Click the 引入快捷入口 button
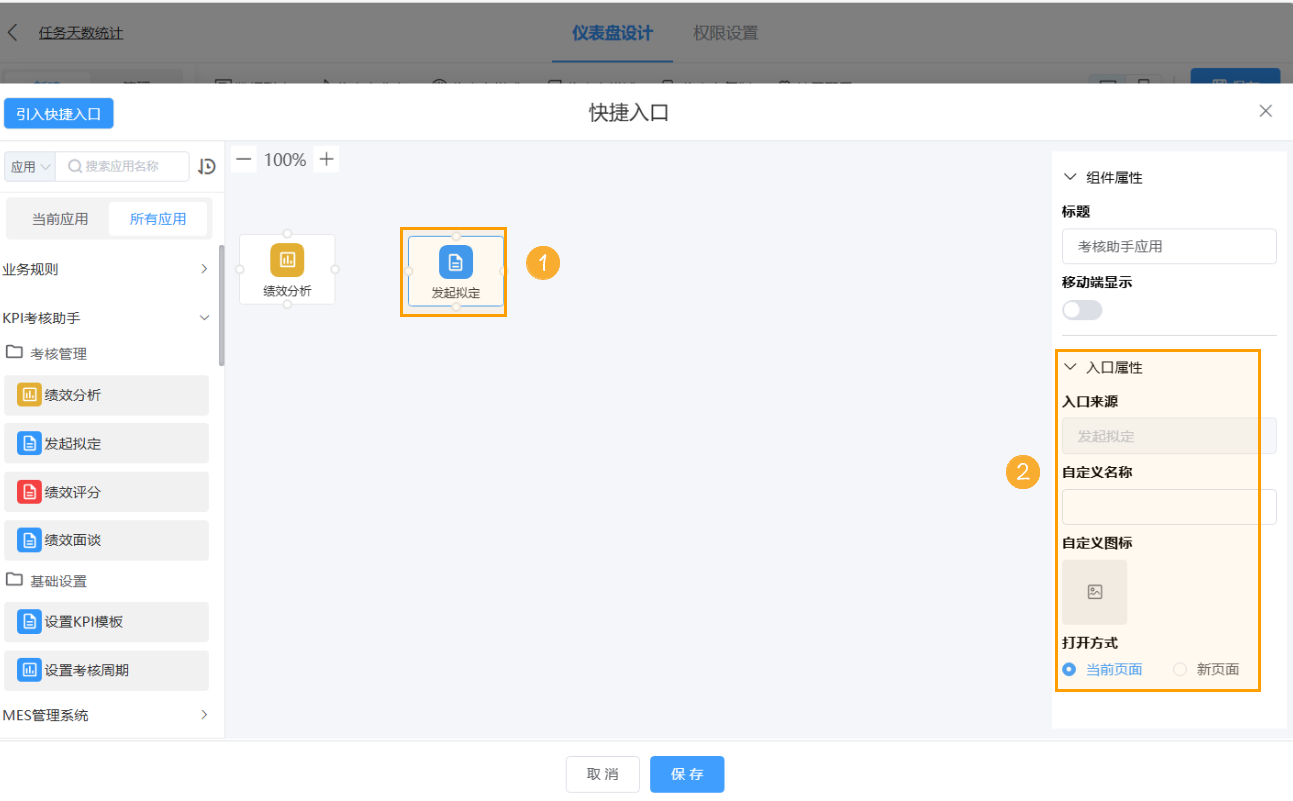Viewport: 1293px width, 801px height. tap(58, 113)
